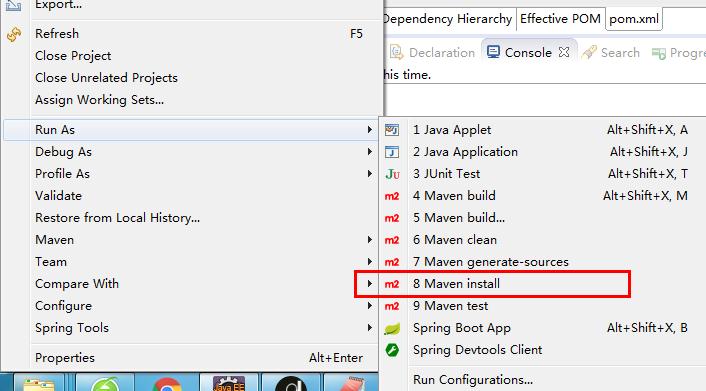This screenshot has width=706, height=391.
Task: Run 6 Maven clean
Action: 543,240
